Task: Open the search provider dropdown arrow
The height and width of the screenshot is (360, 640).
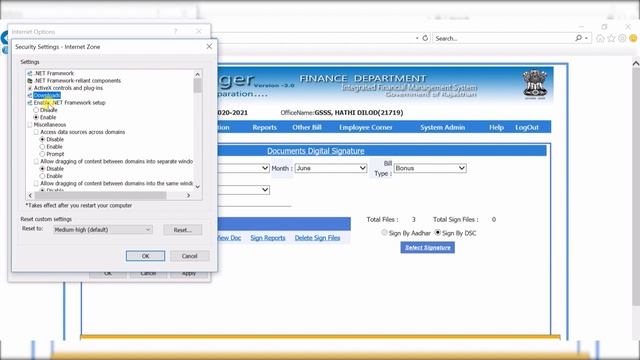Action: (587, 38)
